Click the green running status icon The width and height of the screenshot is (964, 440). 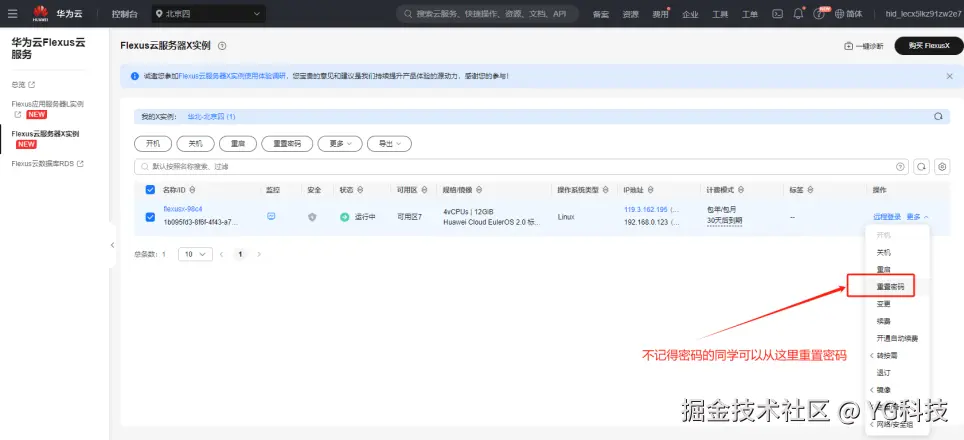pyautogui.click(x=344, y=217)
